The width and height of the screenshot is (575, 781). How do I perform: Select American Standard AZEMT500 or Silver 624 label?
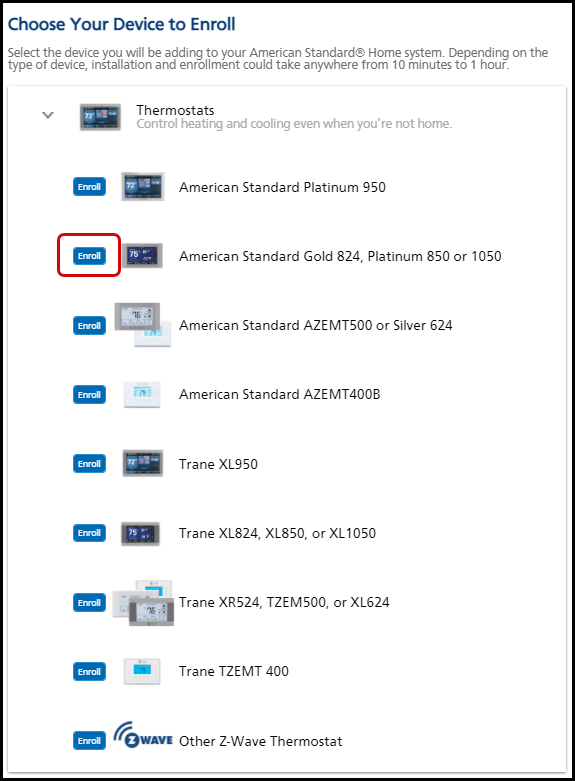point(315,325)
